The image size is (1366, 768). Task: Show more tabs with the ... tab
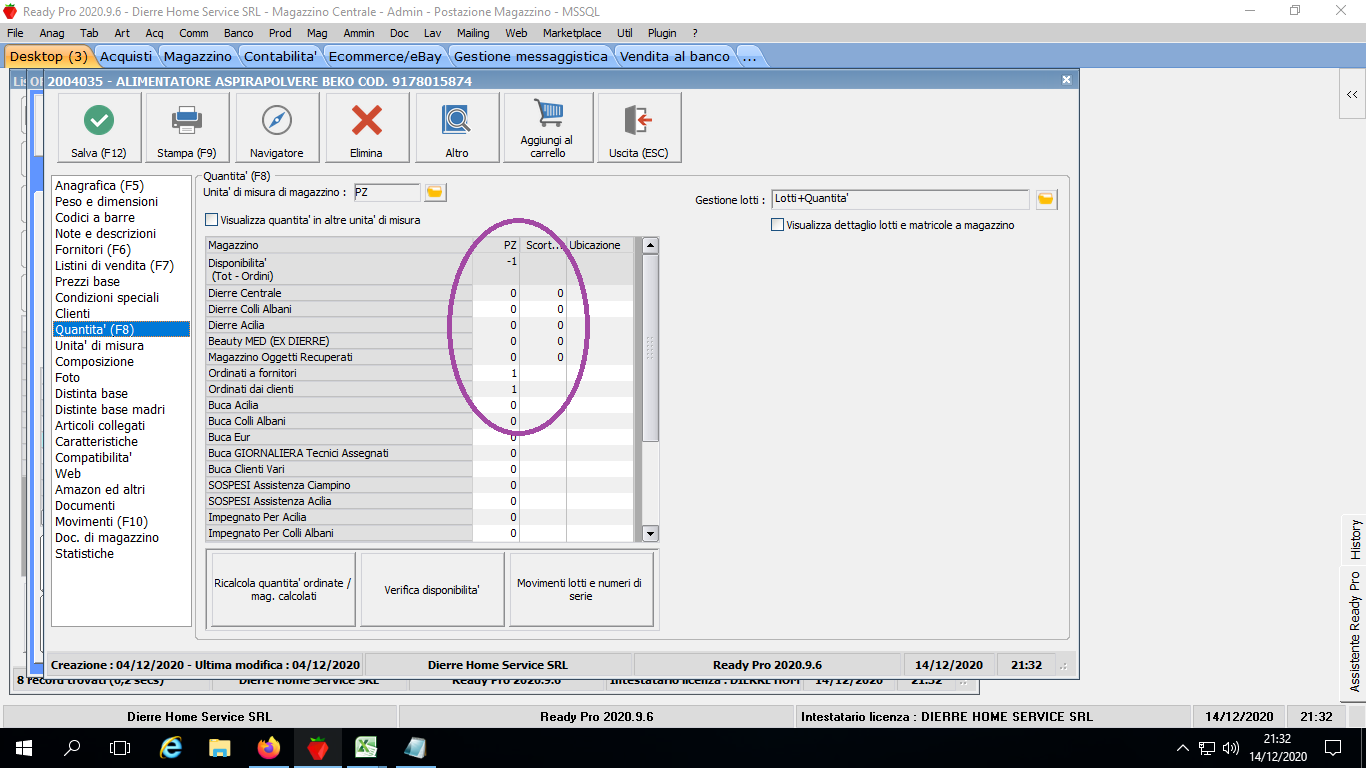point(749,56)
